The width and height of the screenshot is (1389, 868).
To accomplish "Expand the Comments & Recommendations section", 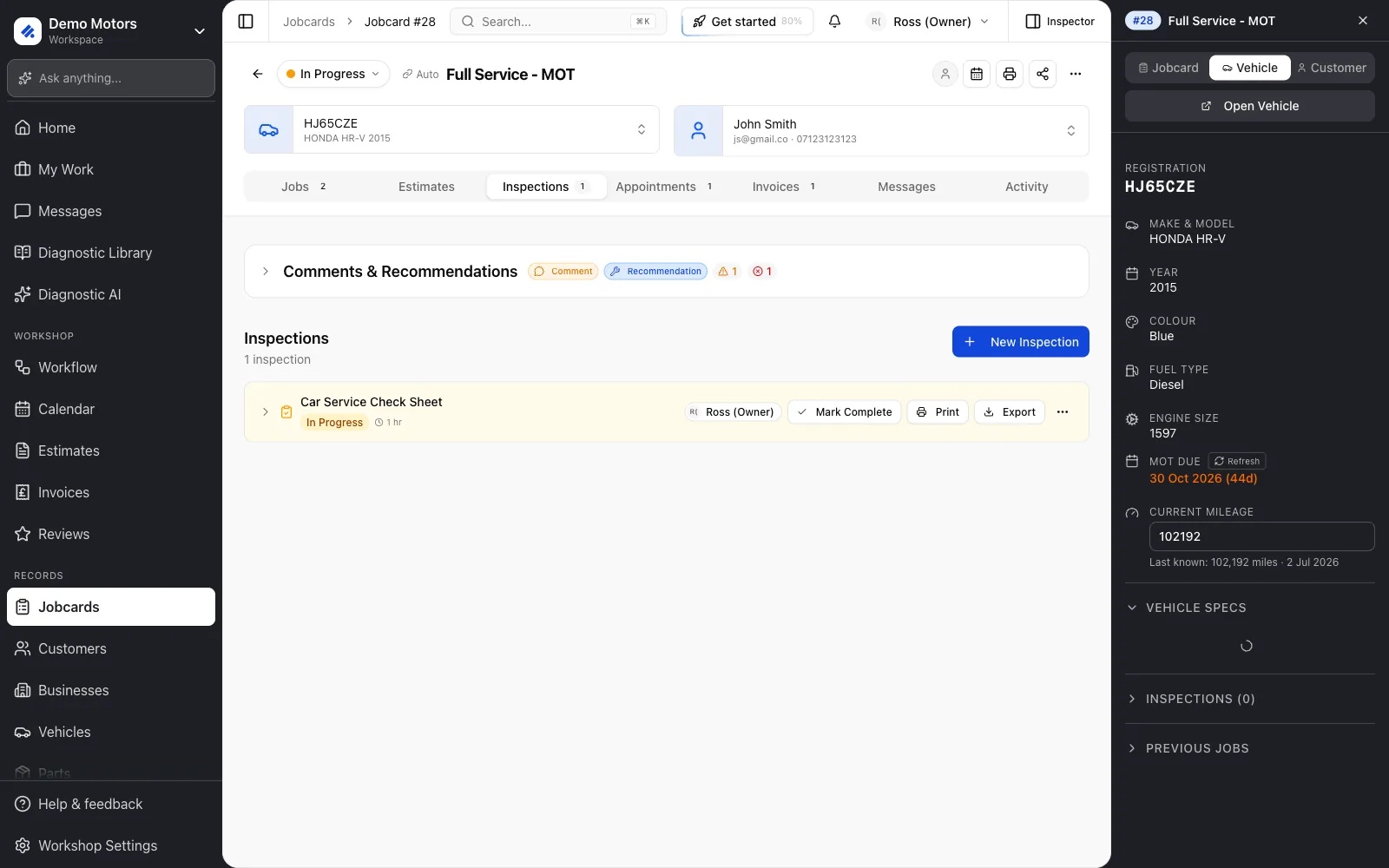I will 266,272.
